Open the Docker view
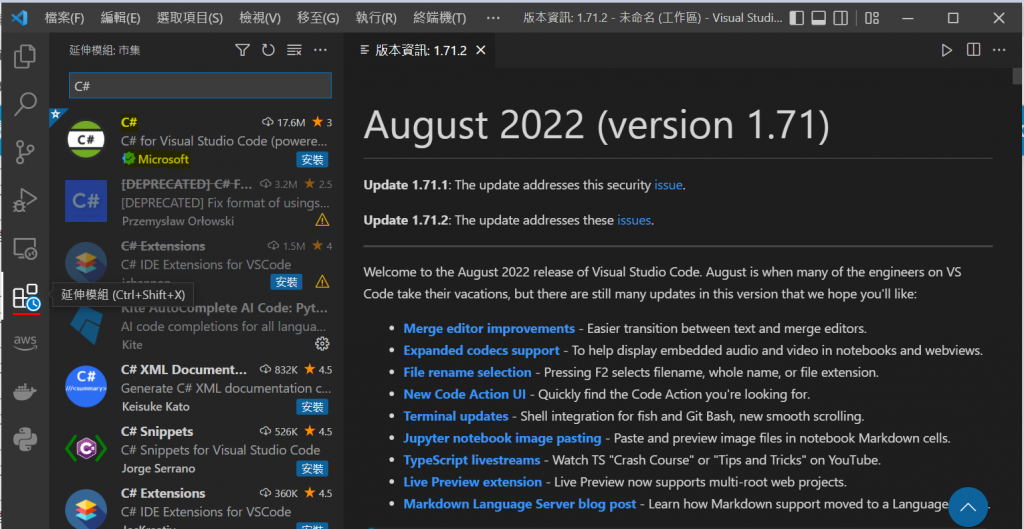Screen dimensions: 1024x529 click(x=25, y=392)
